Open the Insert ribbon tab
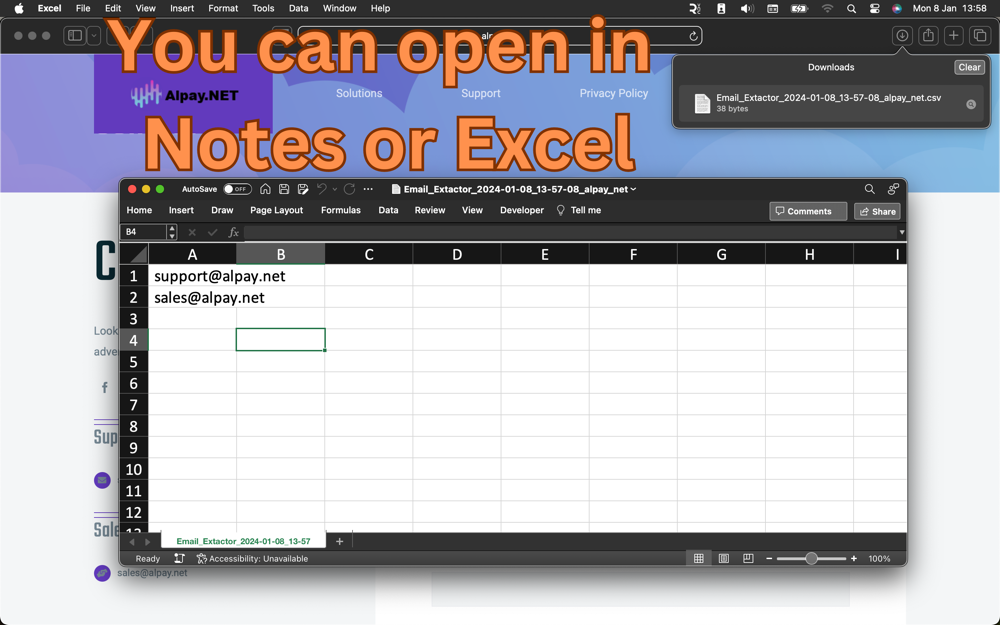The image size is (1000, 625). (x=181, y=210)
